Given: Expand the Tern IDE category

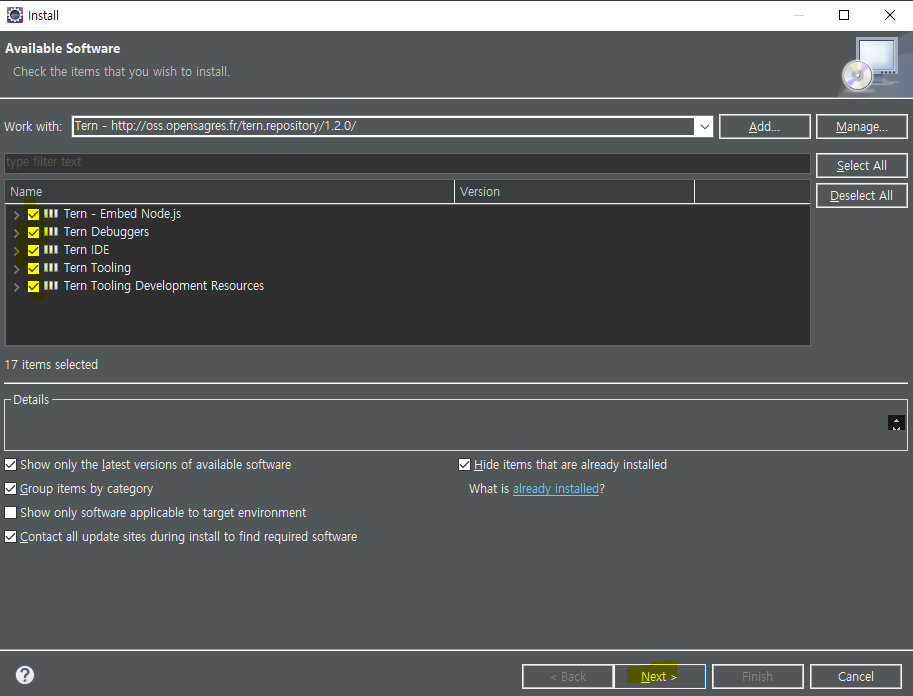Looking at the screenshot, I should coord(16,251).
